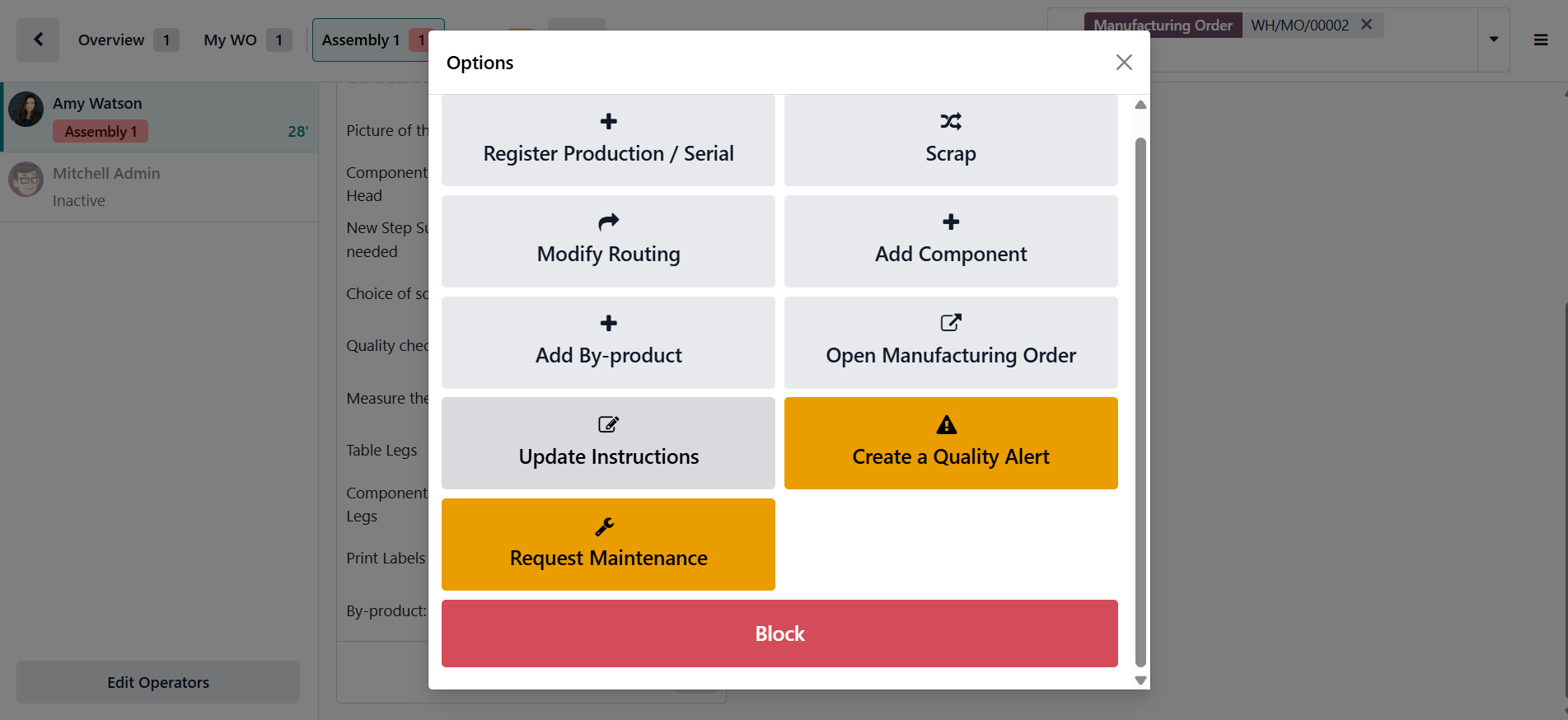Click Manufacturing Order filter label
This screenshot has height=720, width=1568.
1163,25
